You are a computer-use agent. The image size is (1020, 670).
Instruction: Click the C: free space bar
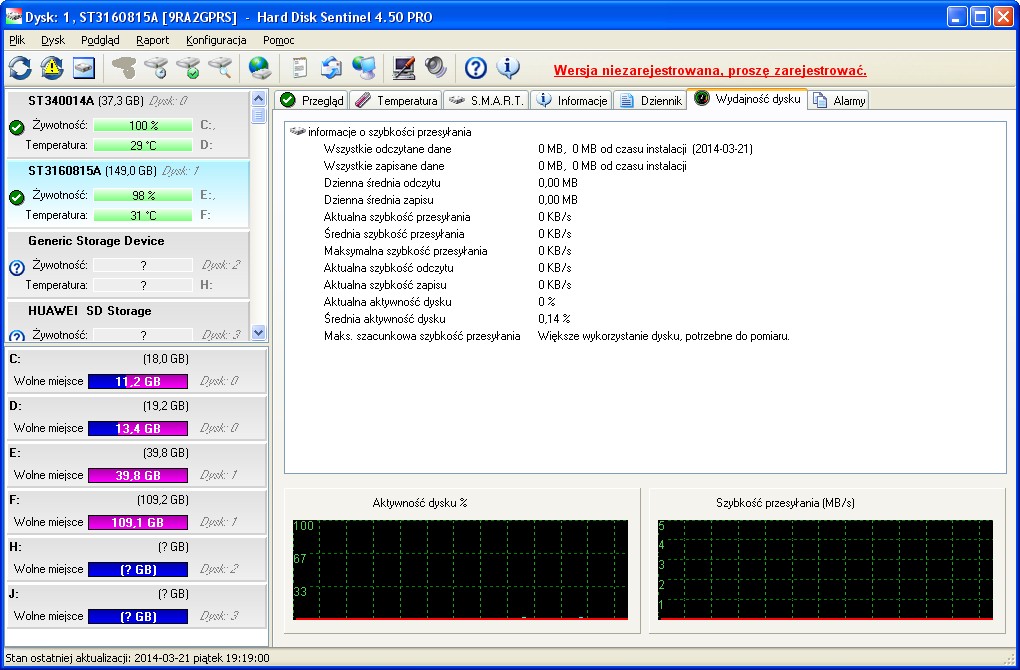click(x=138, y=381)
